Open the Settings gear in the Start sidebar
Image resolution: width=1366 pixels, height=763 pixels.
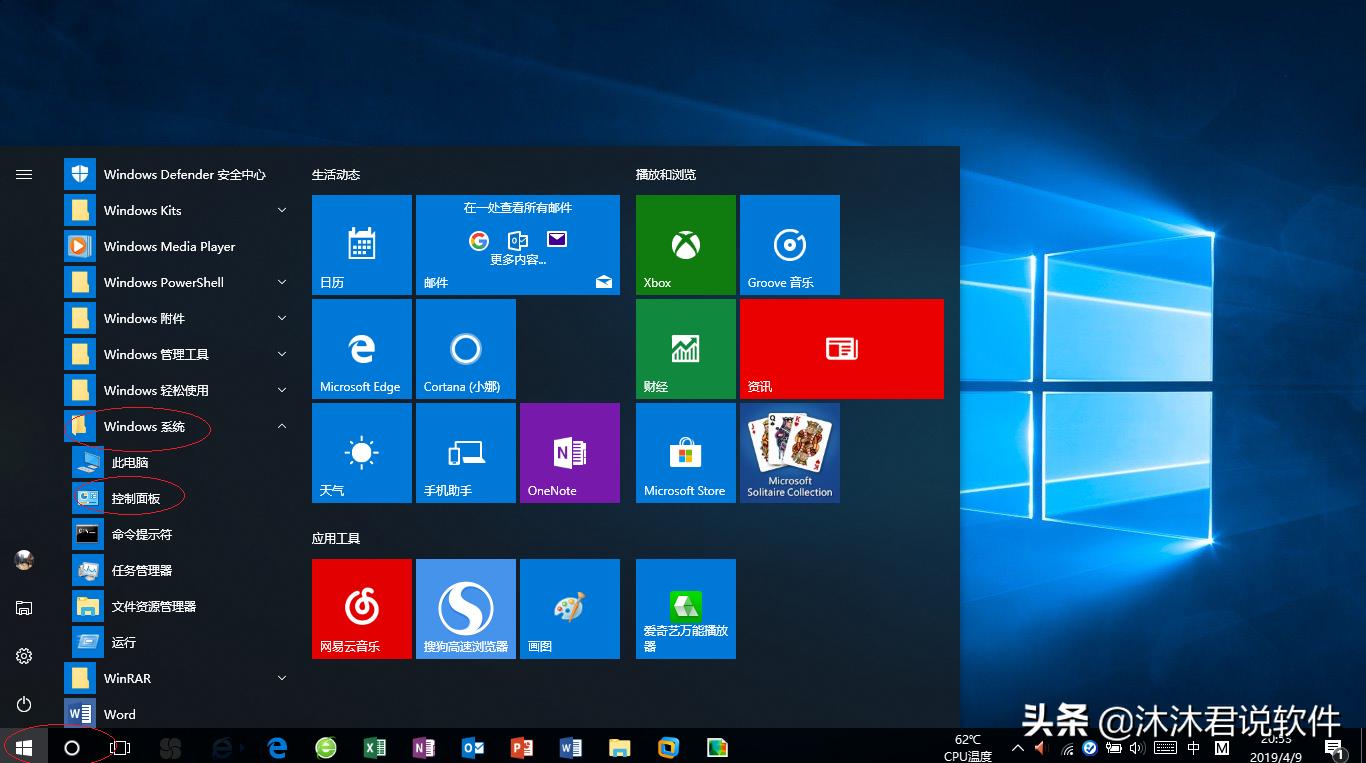(x=23, y=656)
